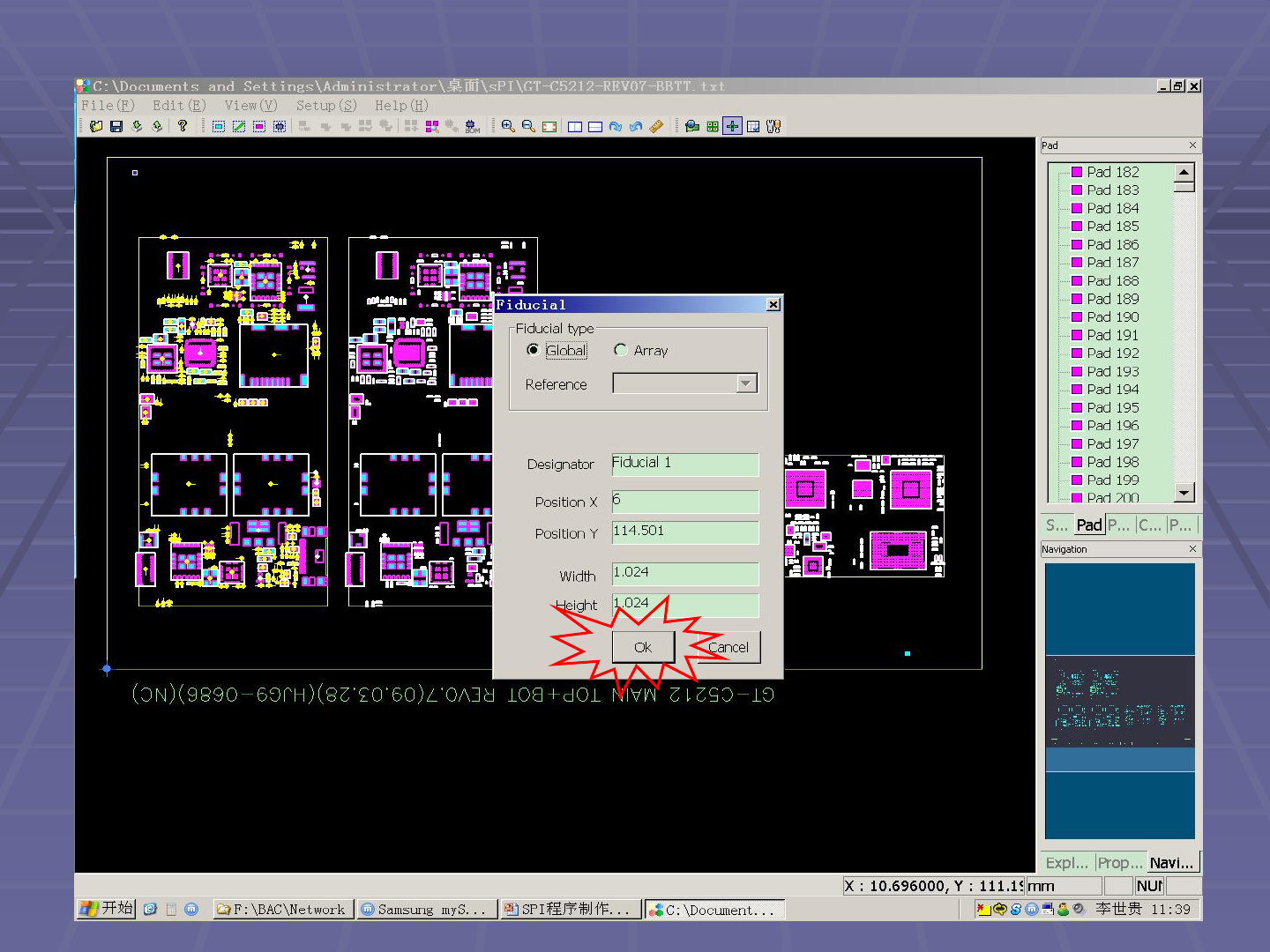Click Cancel in the Fiducial dialog

click(x=728, y=647)
